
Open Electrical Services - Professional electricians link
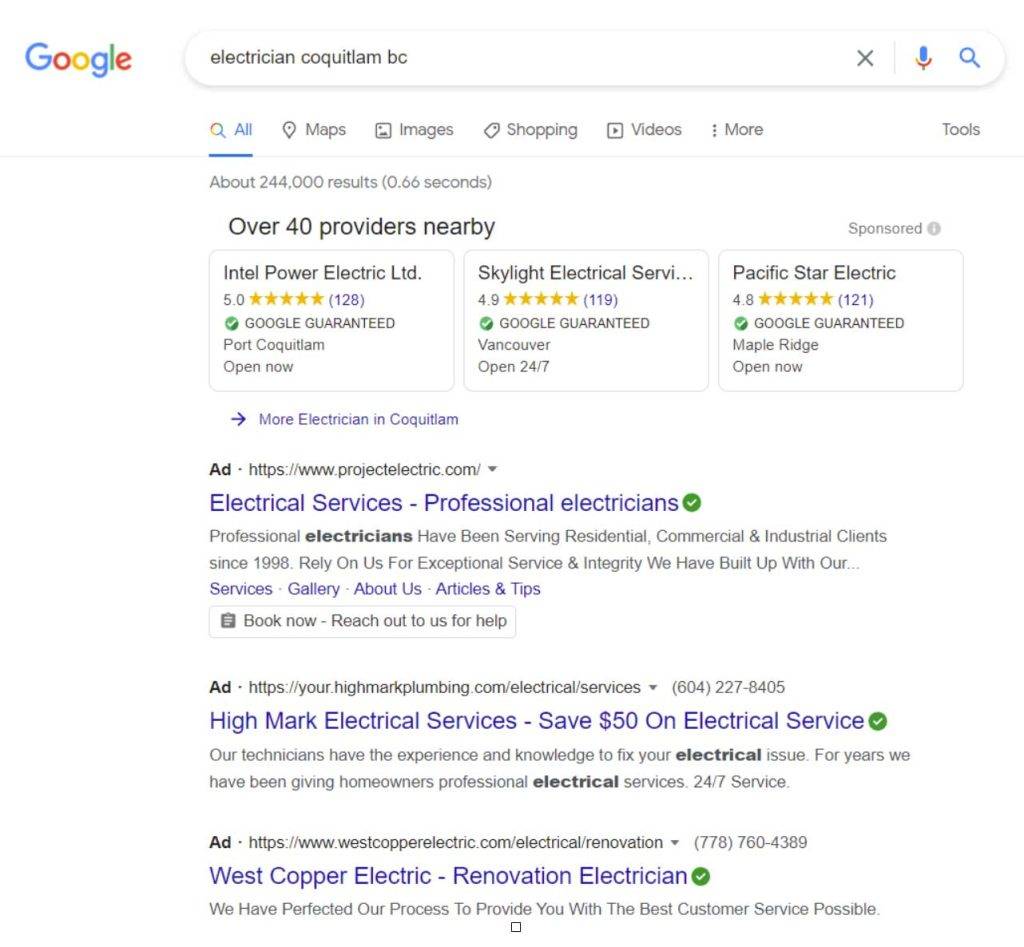(443, 502)
